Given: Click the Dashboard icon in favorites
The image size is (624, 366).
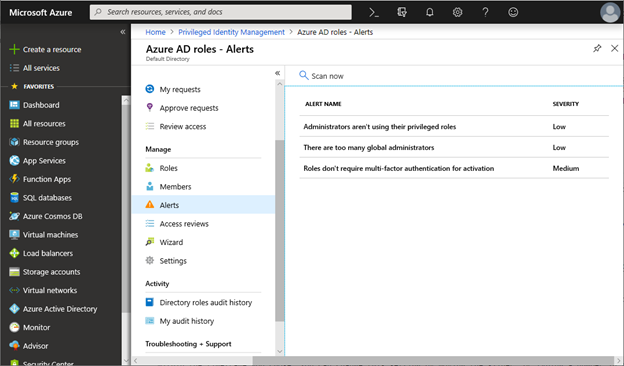Looking at the screenshot, I should [x=14, y=105].
